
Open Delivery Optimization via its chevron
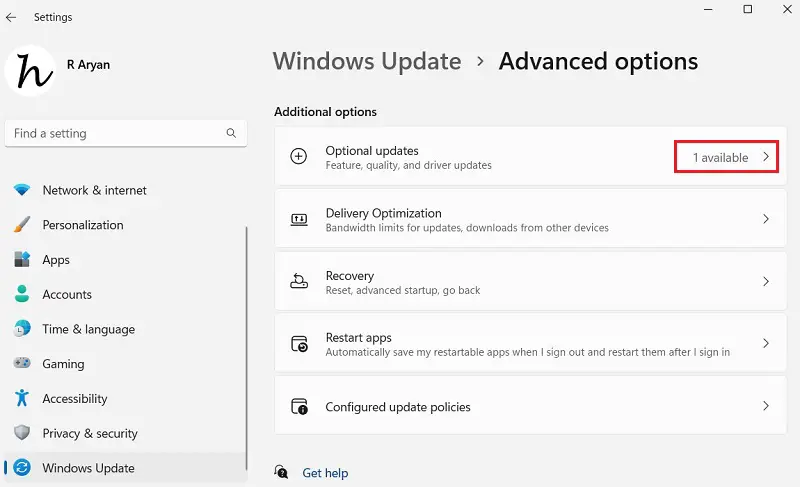click(x=766, y=219)
